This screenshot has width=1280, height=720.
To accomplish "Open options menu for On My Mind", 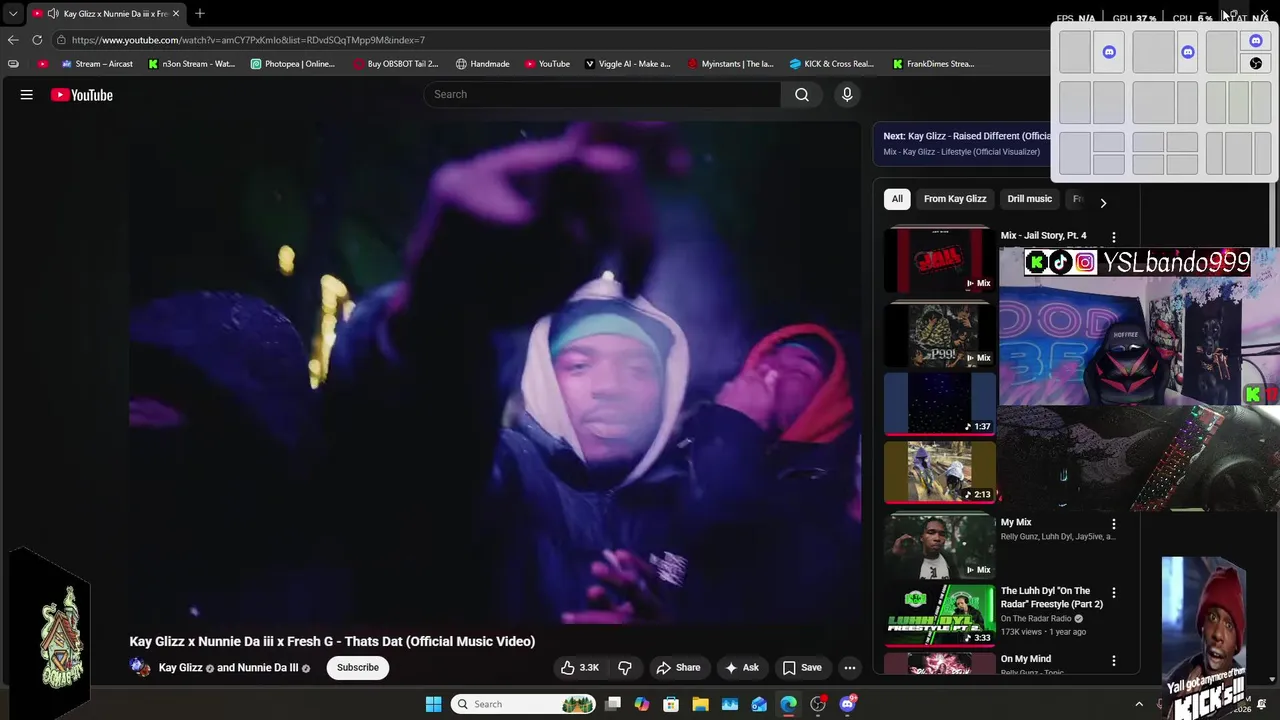I will tap(1114, 661).
